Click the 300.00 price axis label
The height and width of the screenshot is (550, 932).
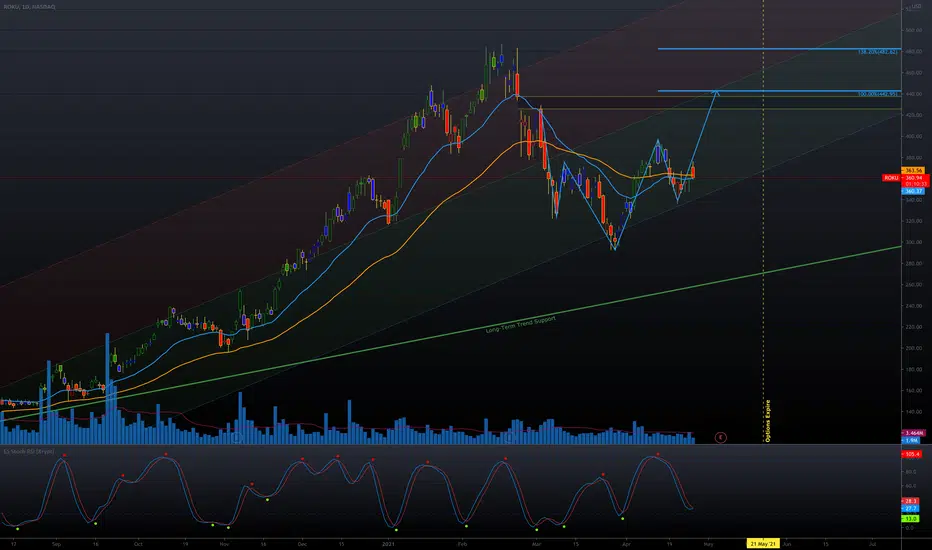[914, 242]
